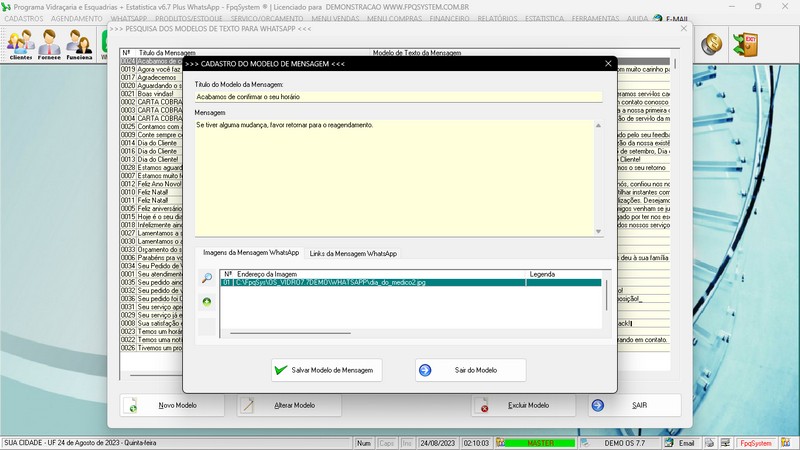Open the Fornece suppliers icon

[49, 44]
